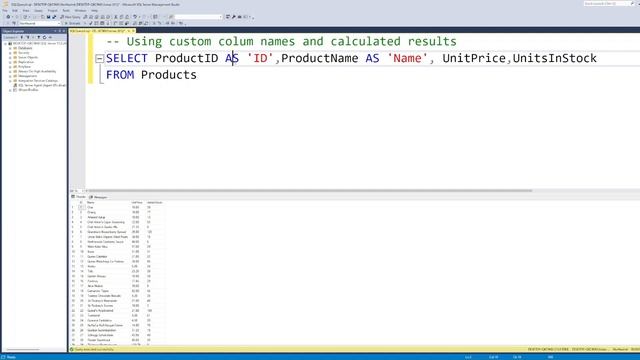Open the Window menu

[x=80, y=11]
